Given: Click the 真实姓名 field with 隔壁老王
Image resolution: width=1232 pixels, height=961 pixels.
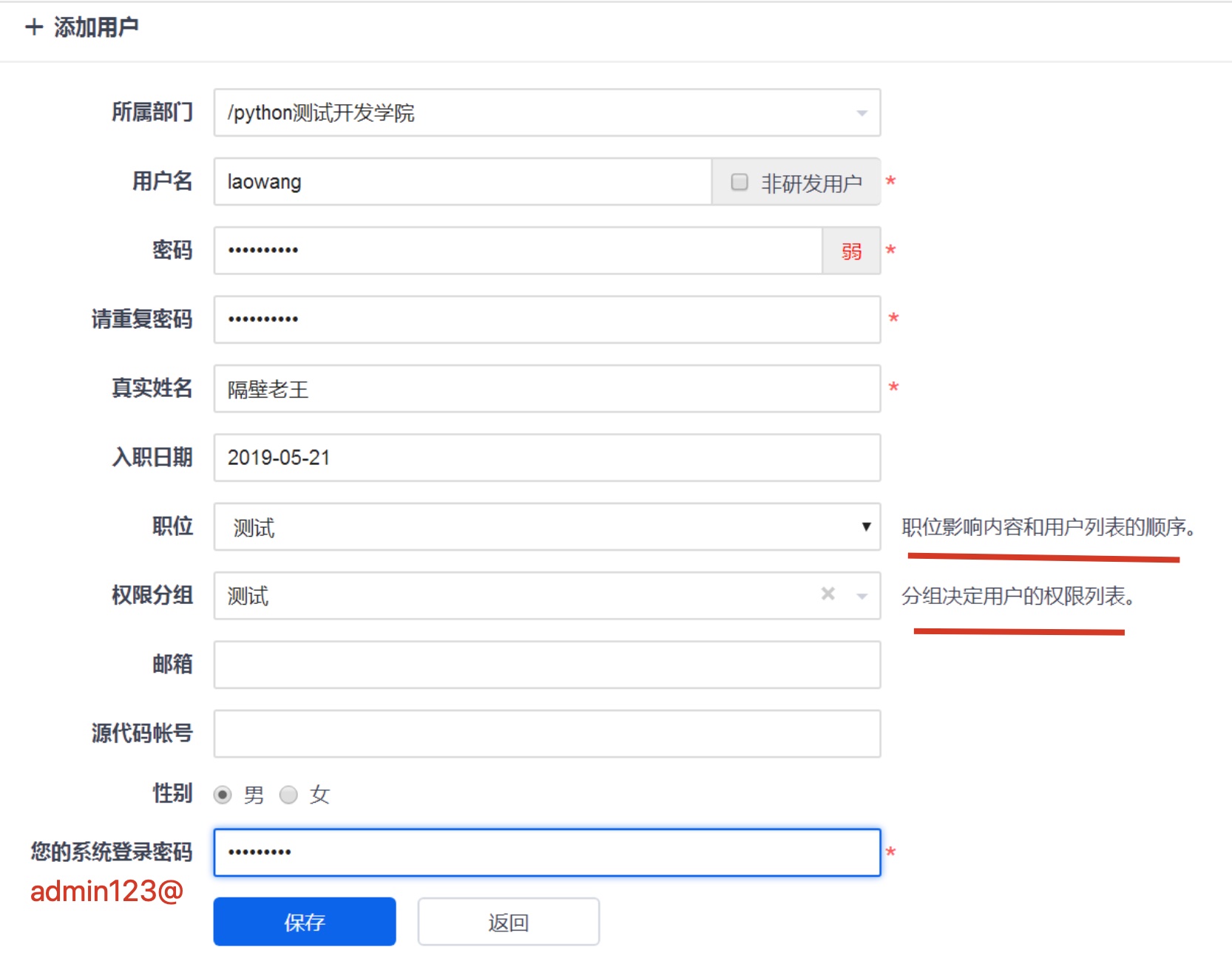Looking at the screenshot, I should (546, 389).
